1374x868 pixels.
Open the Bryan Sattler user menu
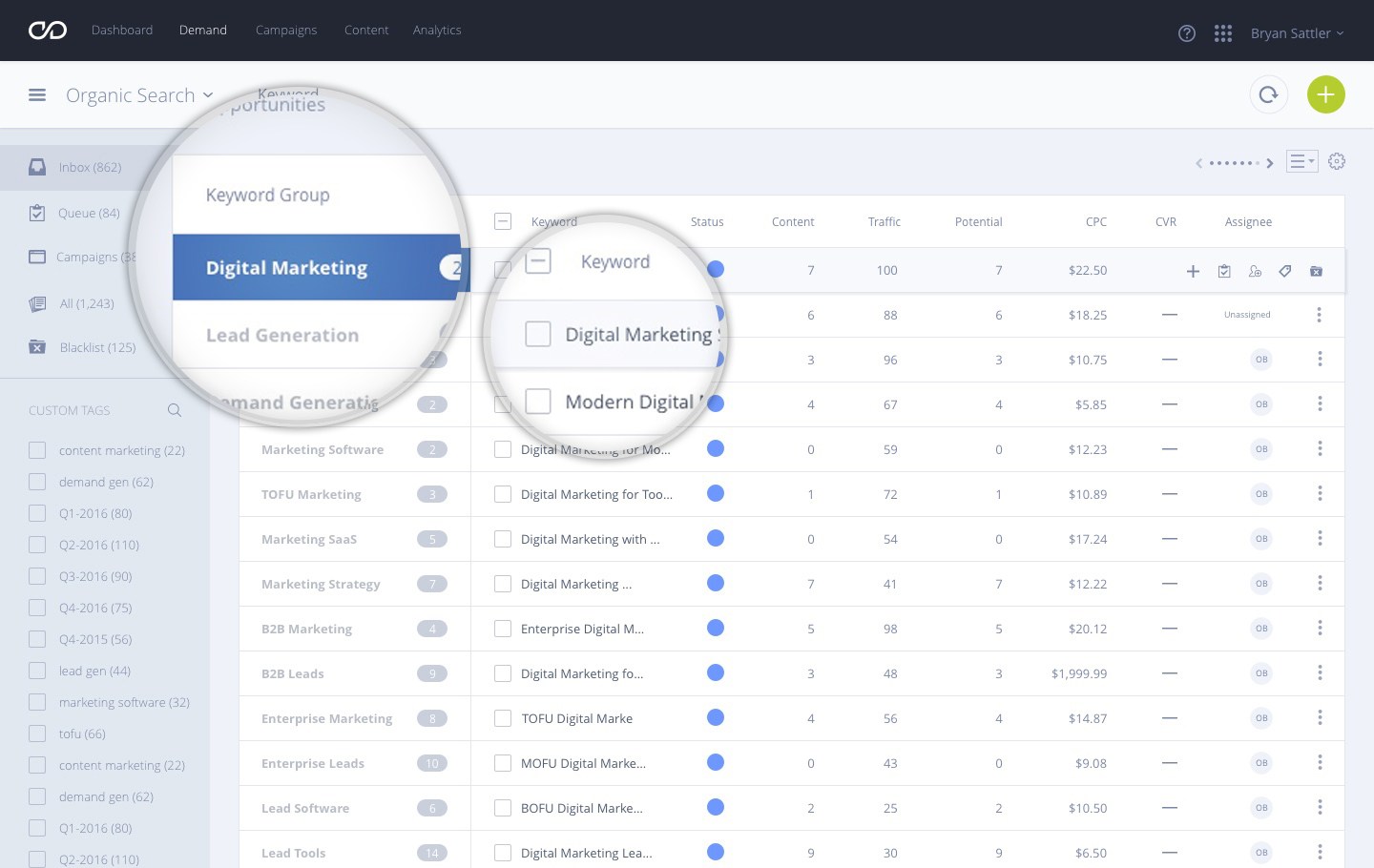click(1297, 33)
